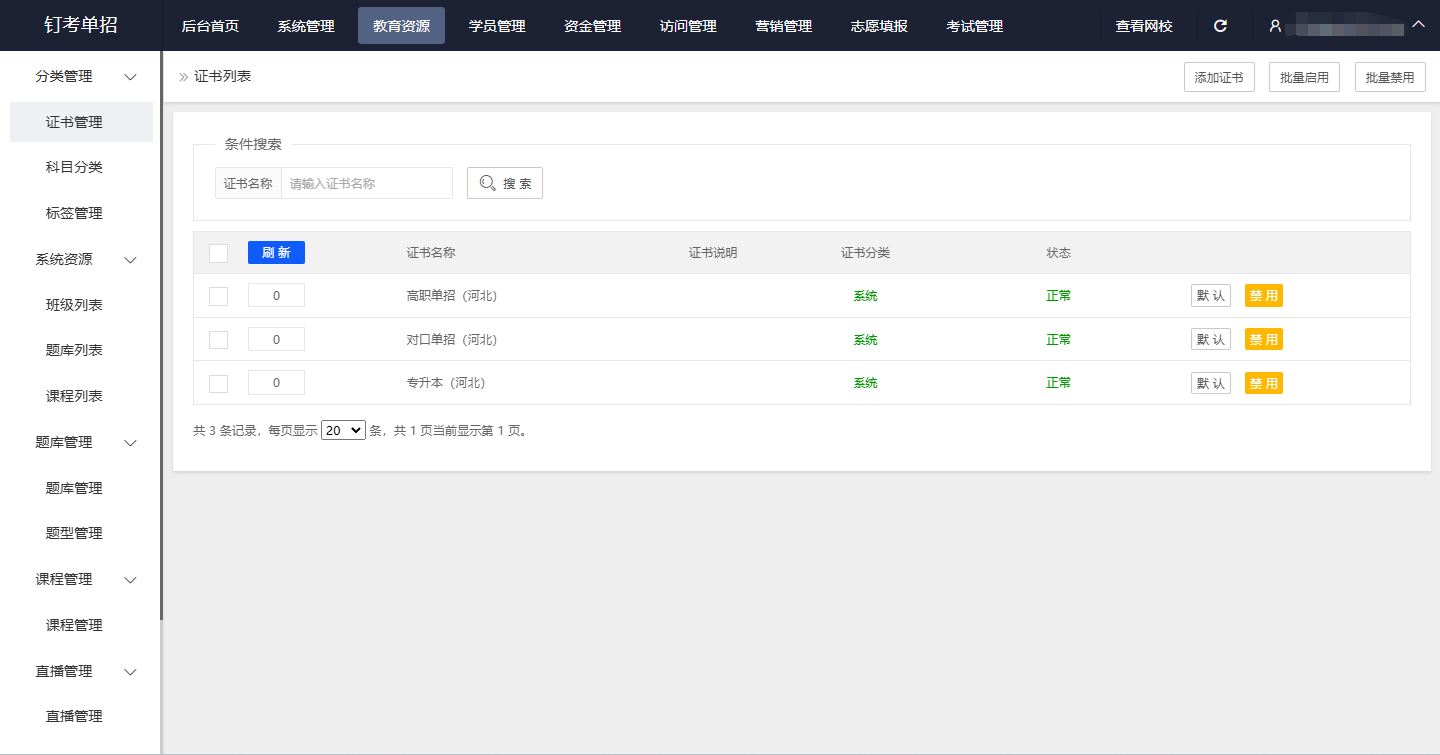This screenshot has width=1440, height=755.
Task: Open the 学员管理 top menu
Action: pos(497,26)
